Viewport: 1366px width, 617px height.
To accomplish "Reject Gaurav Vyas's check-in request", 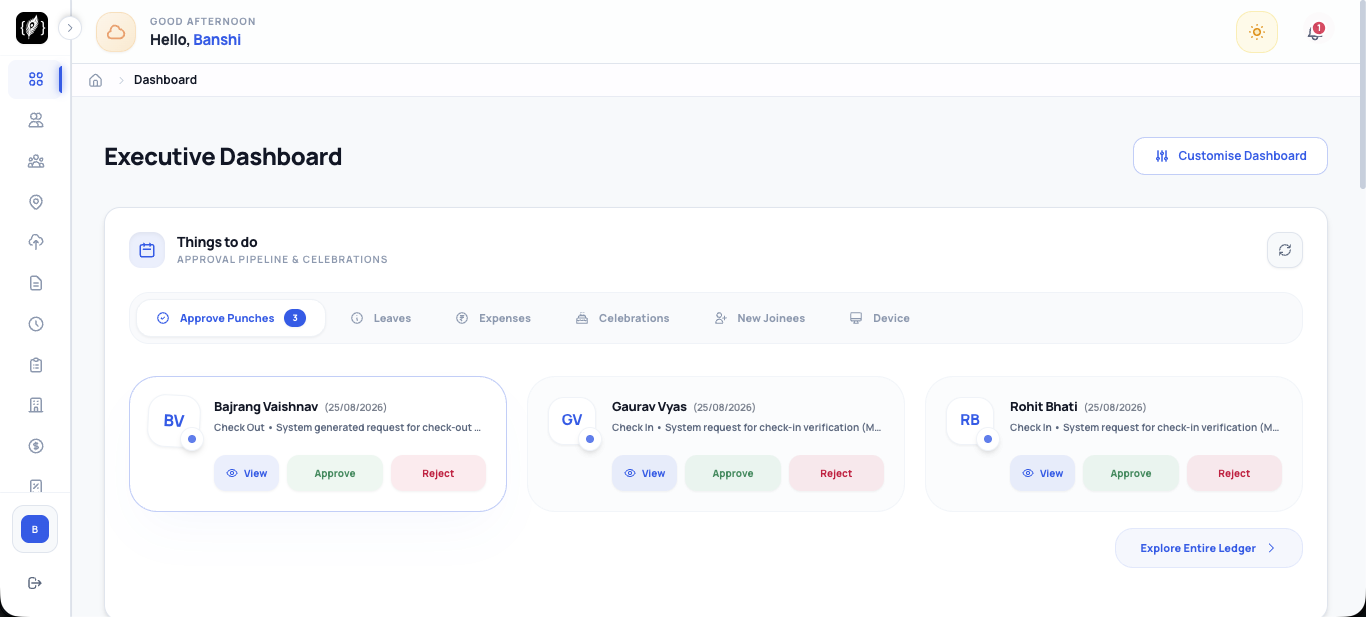I will tap(836, 474).
